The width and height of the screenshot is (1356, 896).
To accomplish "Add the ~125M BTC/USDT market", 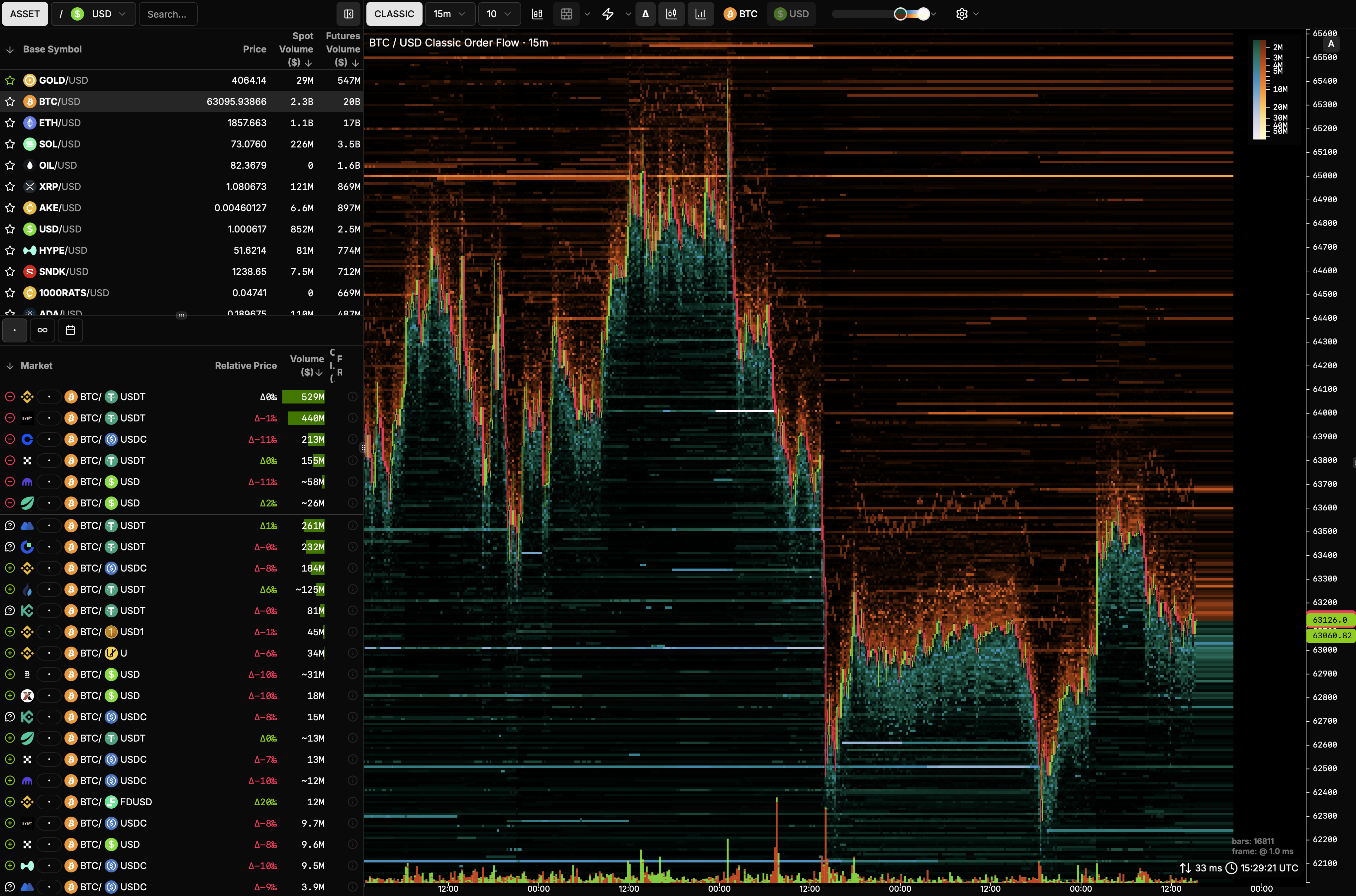I will [10, 589].
